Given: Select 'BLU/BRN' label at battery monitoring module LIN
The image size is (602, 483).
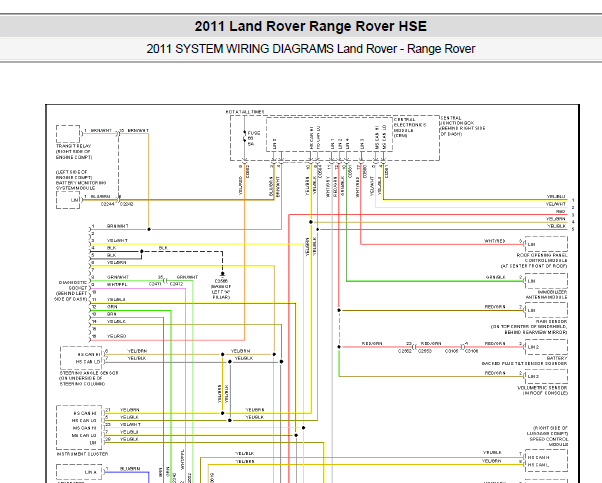Looking at the screenshot, I should tap(101, 196).
